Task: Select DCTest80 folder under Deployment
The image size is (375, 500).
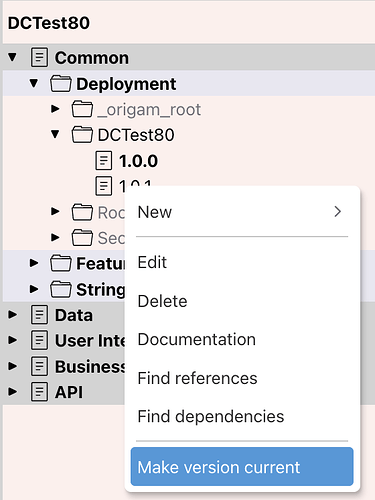Action: [x=136, y=135]
